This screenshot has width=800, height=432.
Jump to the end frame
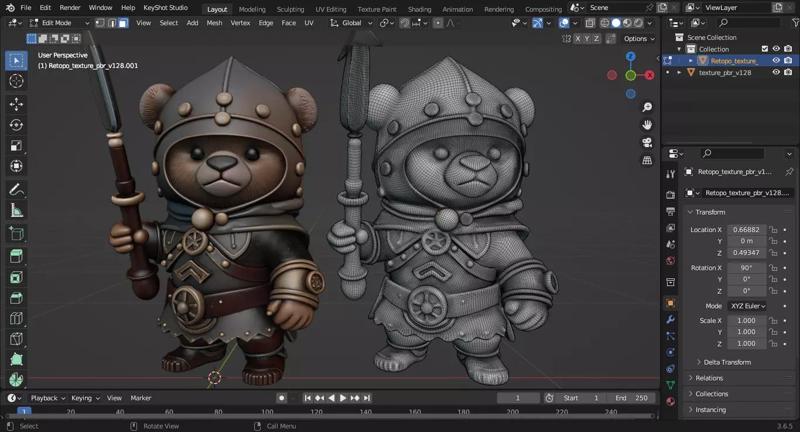click(x=367, y=398)
